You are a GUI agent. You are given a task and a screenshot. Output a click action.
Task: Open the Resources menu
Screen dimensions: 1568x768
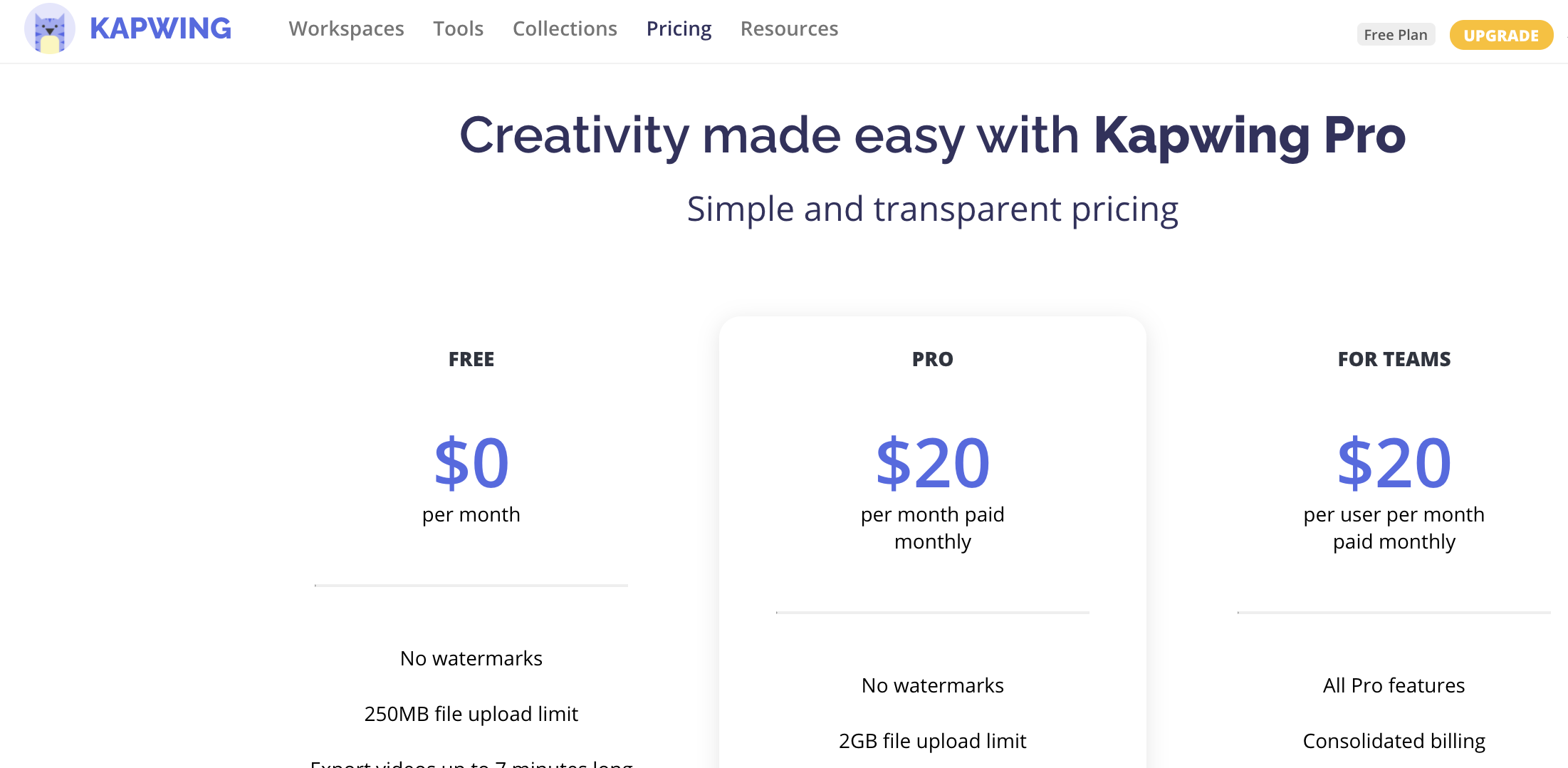point(789,28)
